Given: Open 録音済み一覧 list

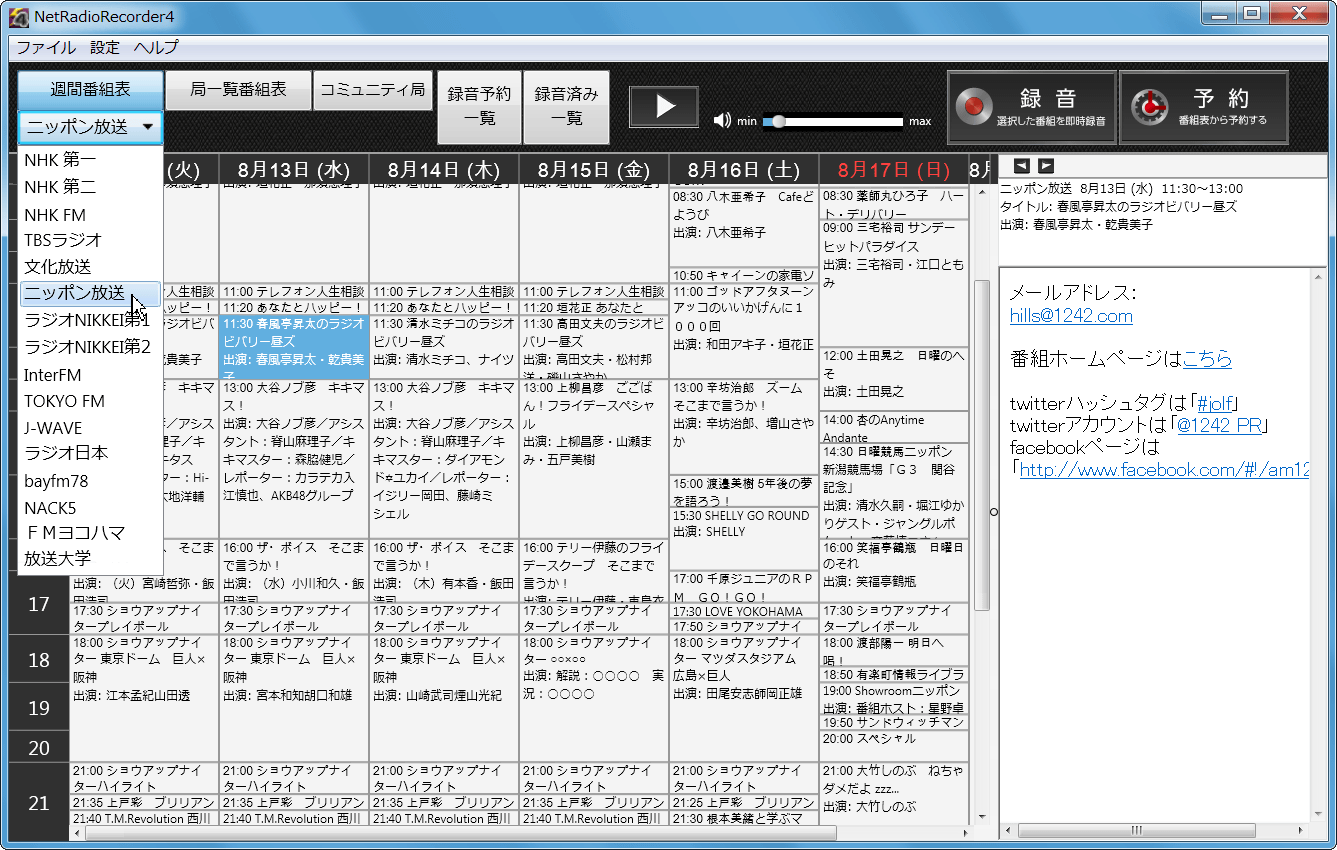Looking at the screenshot, I should point(566,107).
